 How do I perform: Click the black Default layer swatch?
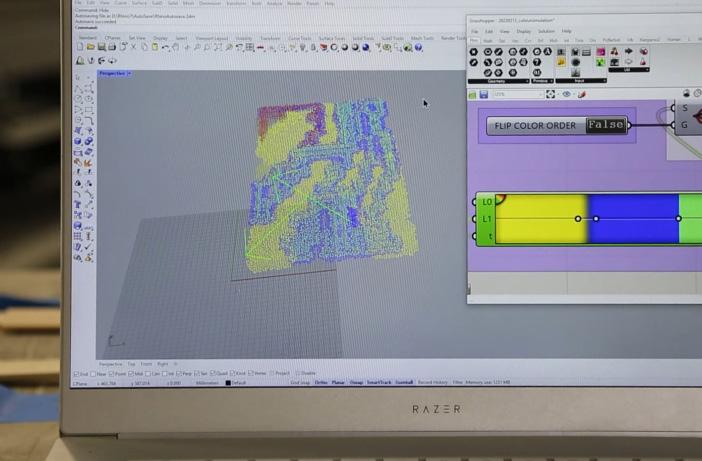click(x=228, y=383)
